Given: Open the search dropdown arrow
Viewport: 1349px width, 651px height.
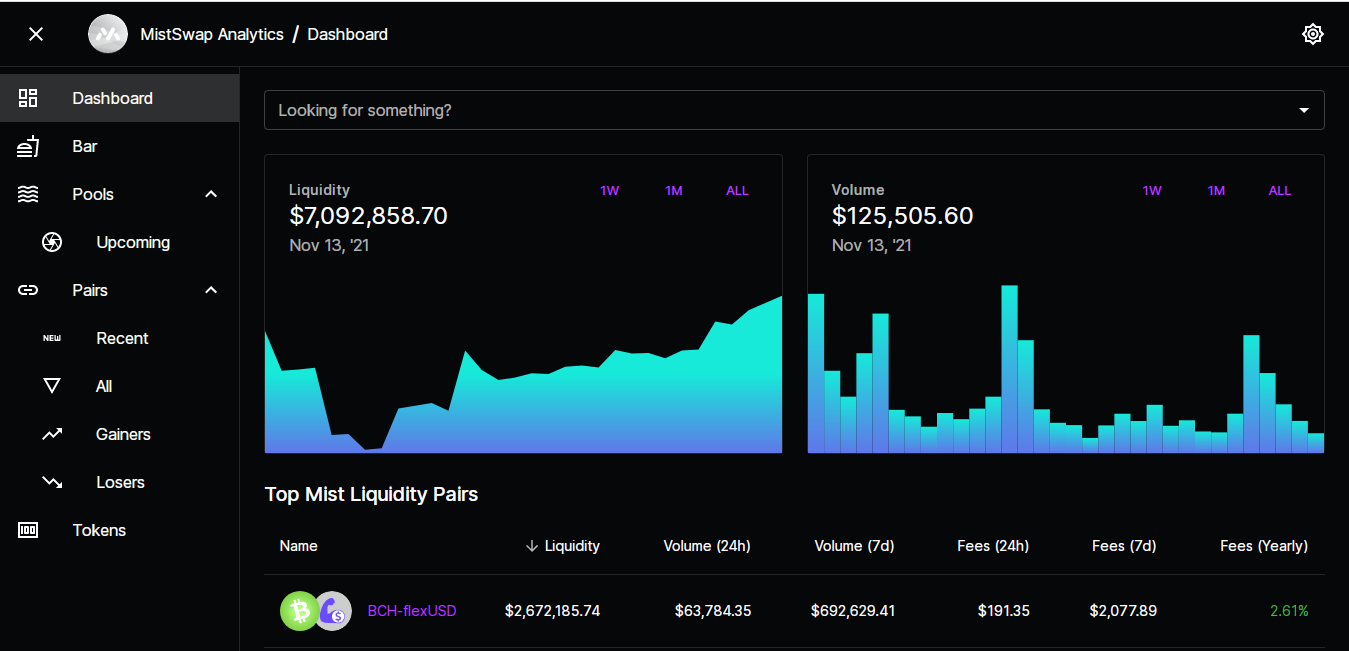Looking at the screenshot, I should coord(1304,110).
